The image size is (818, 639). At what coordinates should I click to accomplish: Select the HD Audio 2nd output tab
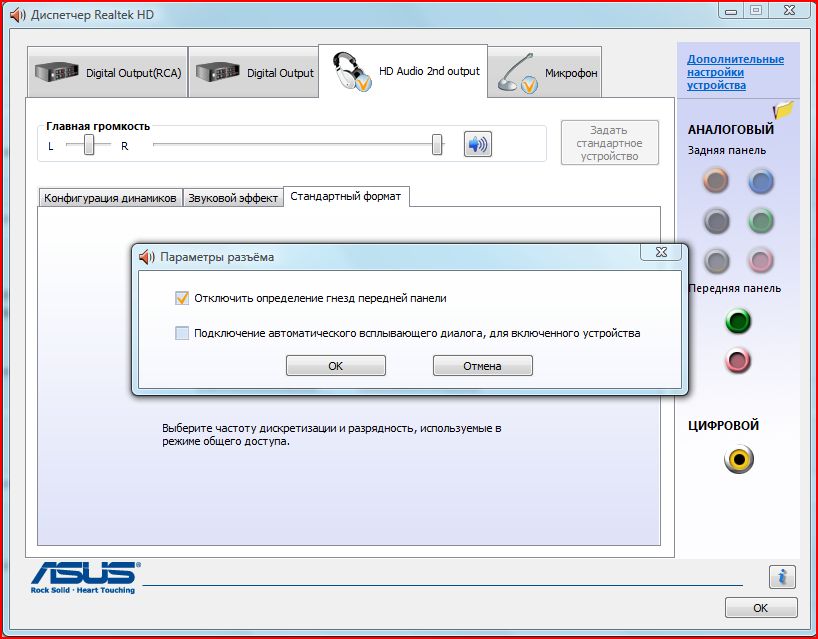point(403,71)
